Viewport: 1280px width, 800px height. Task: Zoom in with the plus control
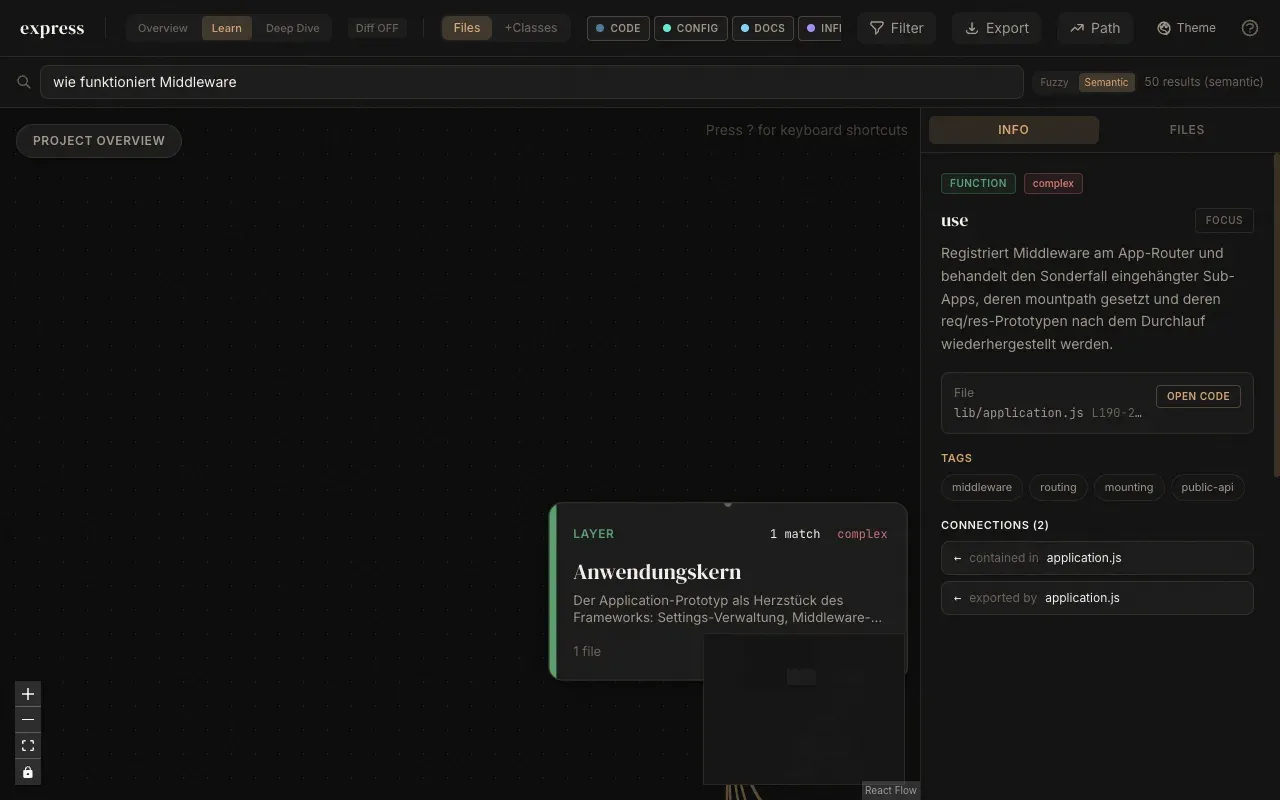coord(28,694)
